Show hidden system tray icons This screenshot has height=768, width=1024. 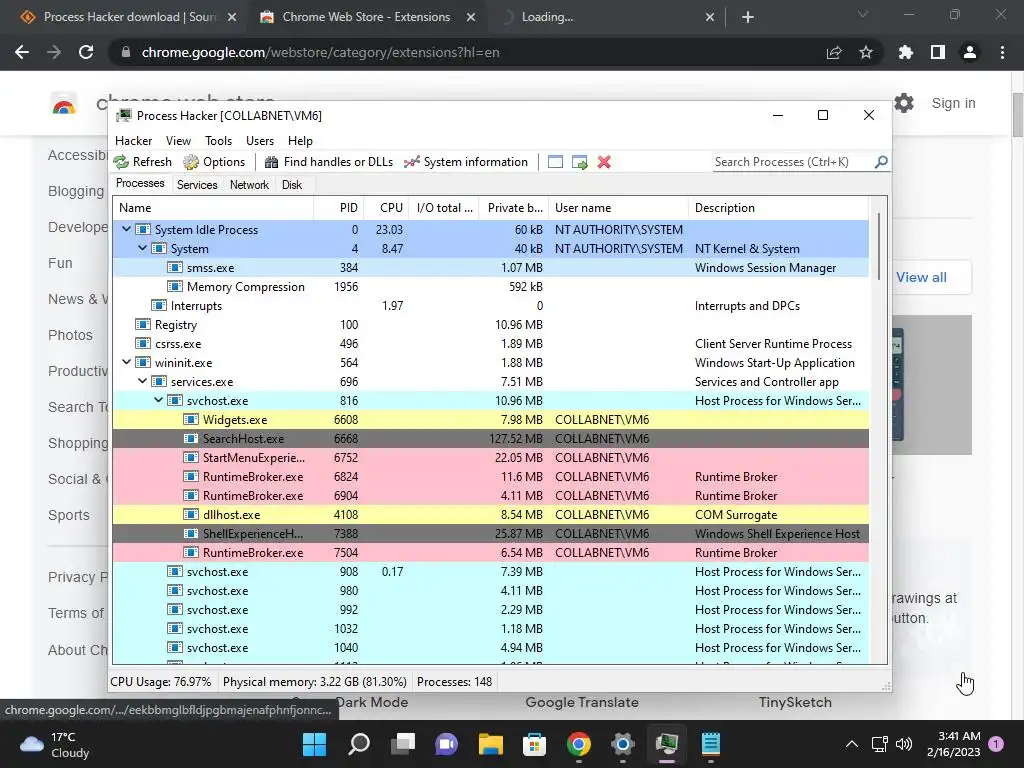(852, 744)
